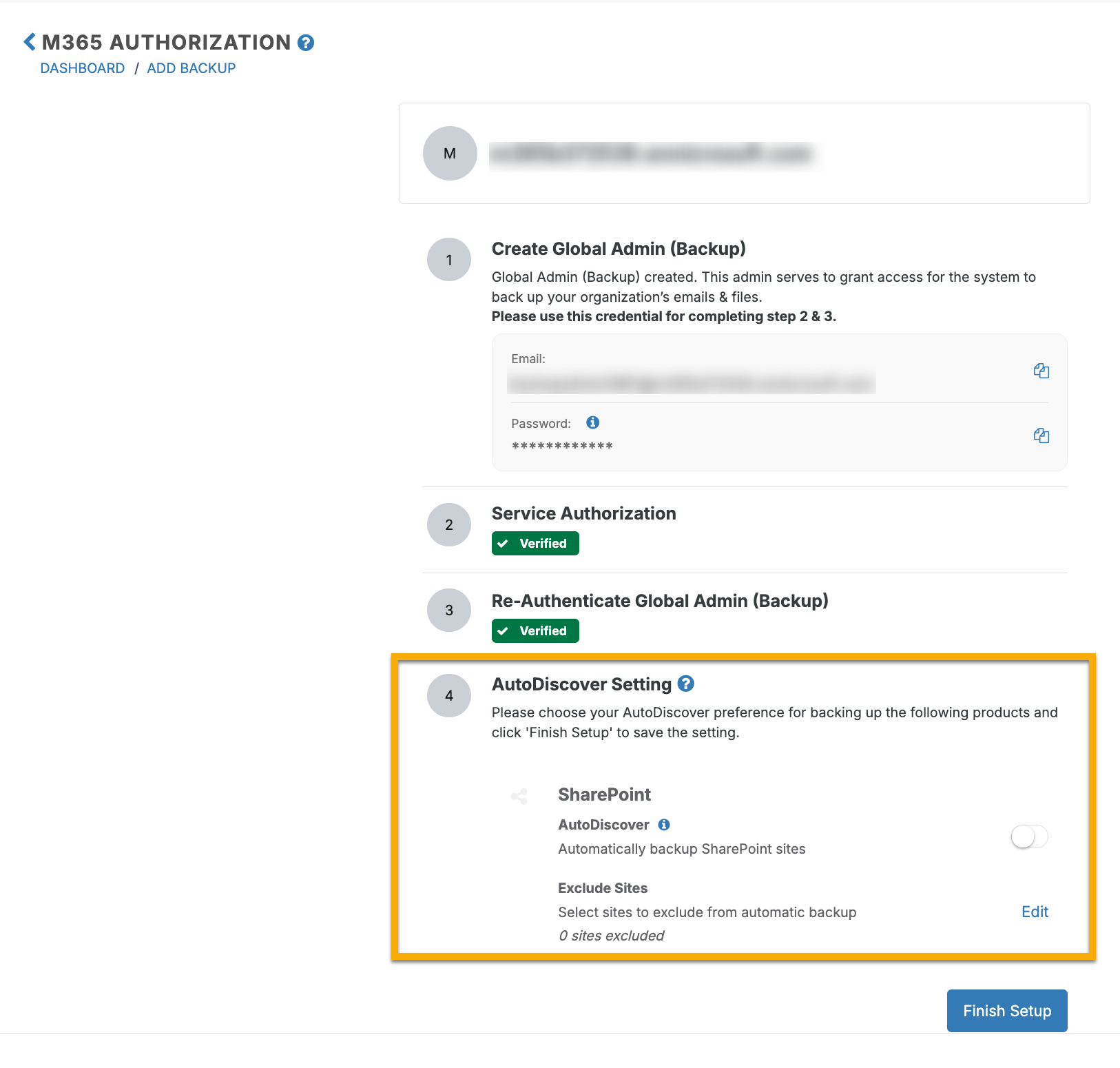Click the masked password field text
The height and width of the screenshot is (1068, 1120).
(x=562, y=446)
